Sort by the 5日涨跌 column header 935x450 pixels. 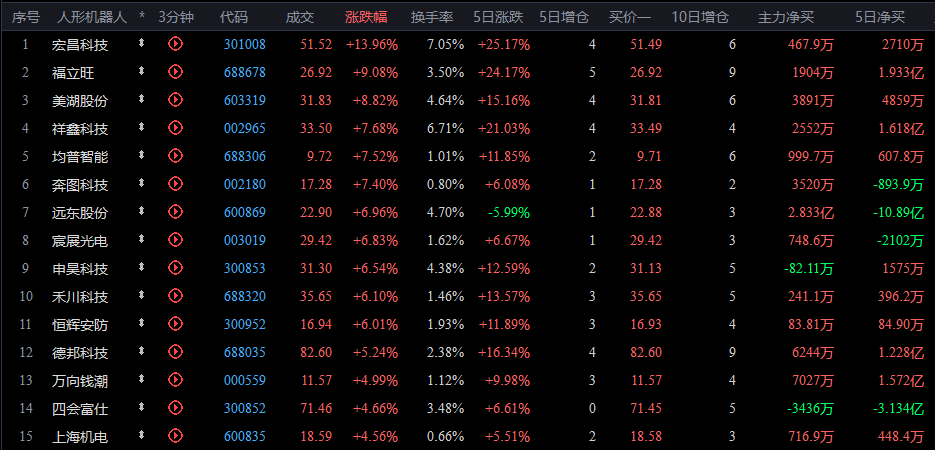pyautogui.click(x=499, y=17)
